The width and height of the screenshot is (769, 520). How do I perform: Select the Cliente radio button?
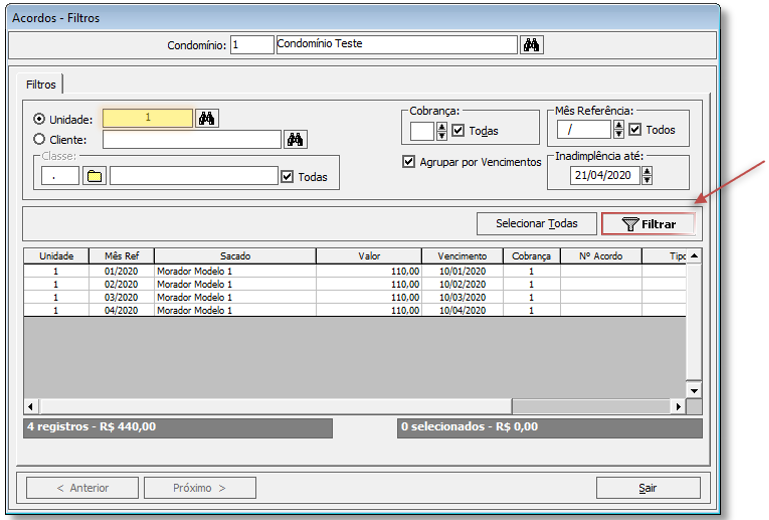pyautogui.click(x=40, y=140)
